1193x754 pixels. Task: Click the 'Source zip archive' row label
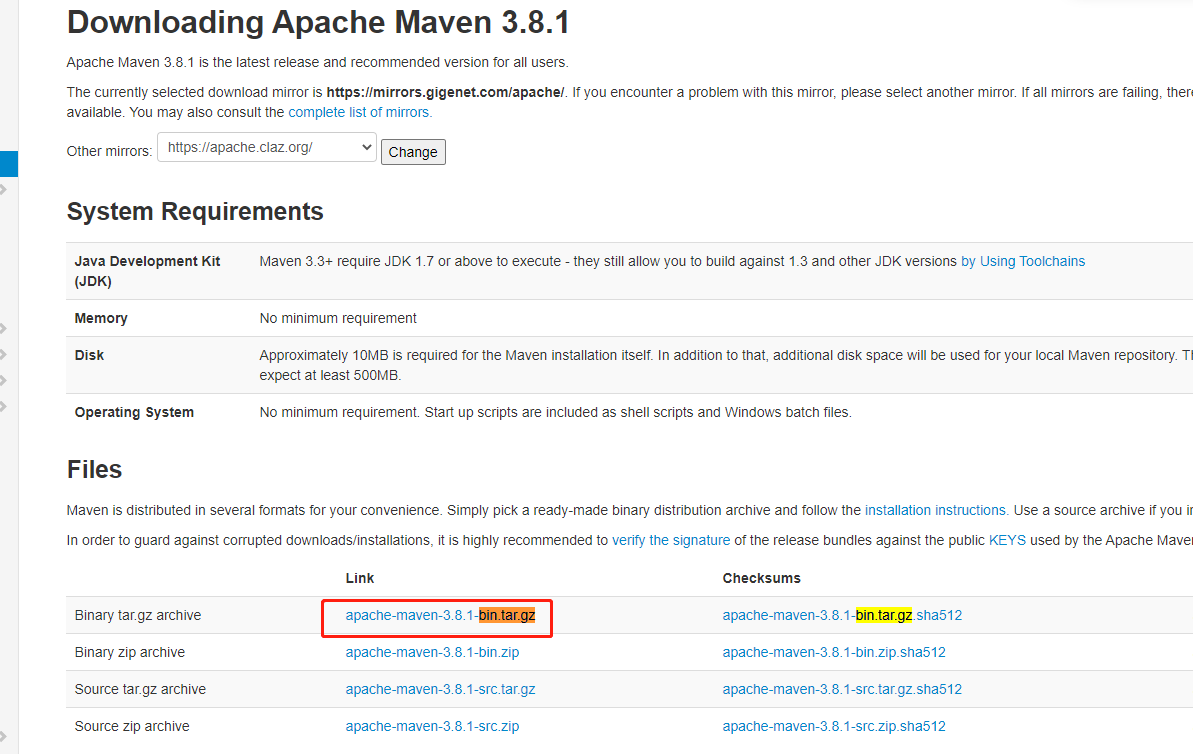tap(132, 727)
